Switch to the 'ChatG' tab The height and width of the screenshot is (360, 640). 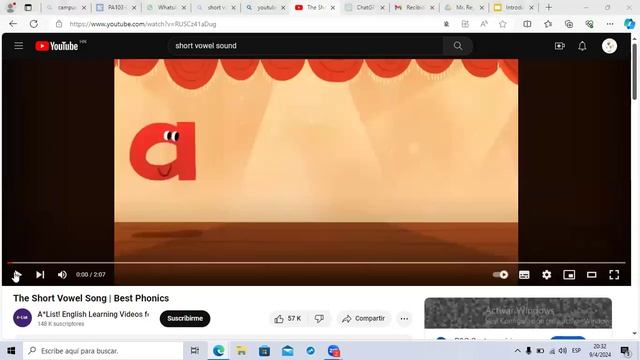click(x=364, y=7)
